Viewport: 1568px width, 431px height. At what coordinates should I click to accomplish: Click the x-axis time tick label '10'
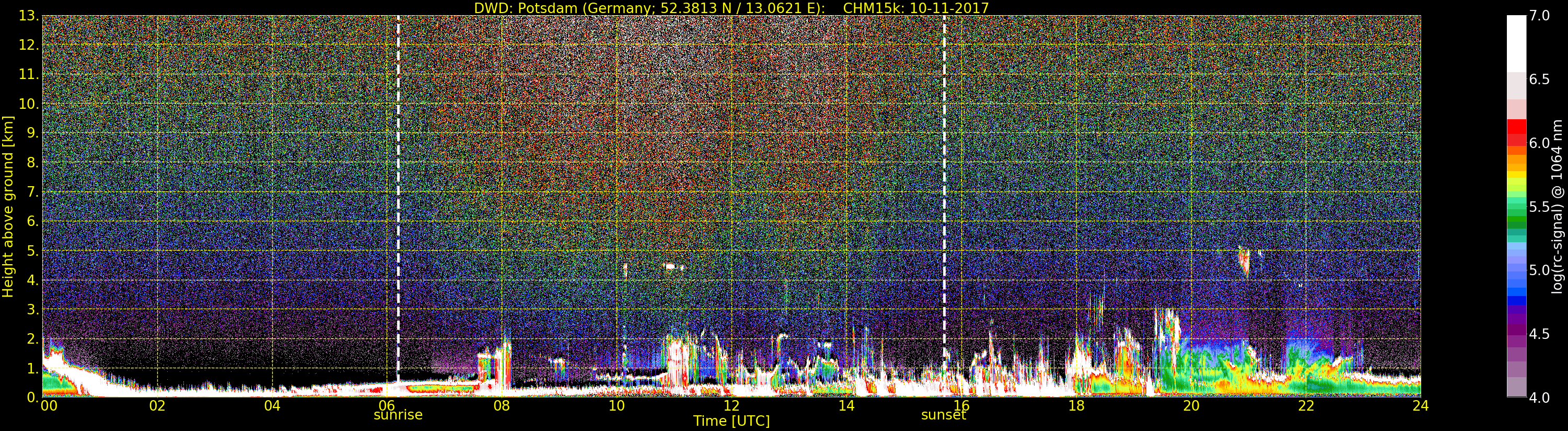click(x=617, y=405)
